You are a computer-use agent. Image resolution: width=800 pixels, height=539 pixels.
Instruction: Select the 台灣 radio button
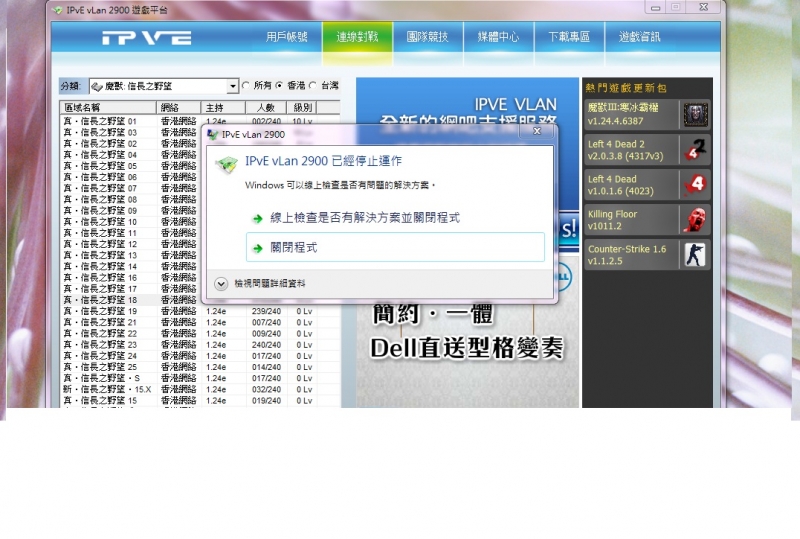click(313, 86)
